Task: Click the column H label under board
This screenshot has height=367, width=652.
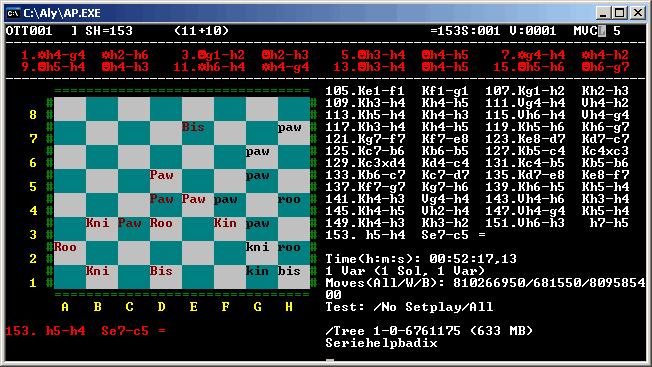Action: (x=289, y=307)
